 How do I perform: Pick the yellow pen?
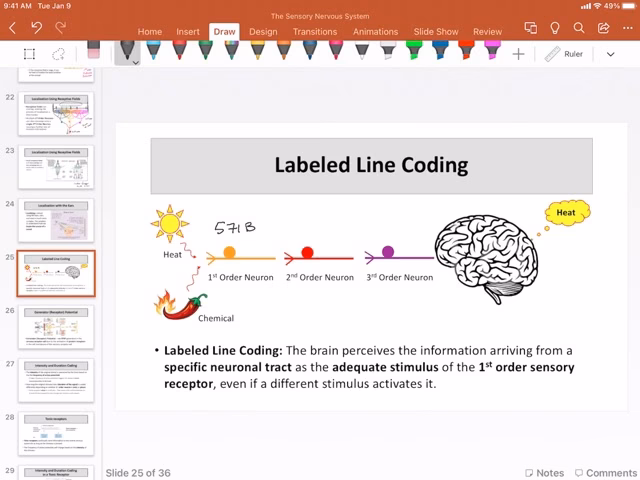point(258,50)
